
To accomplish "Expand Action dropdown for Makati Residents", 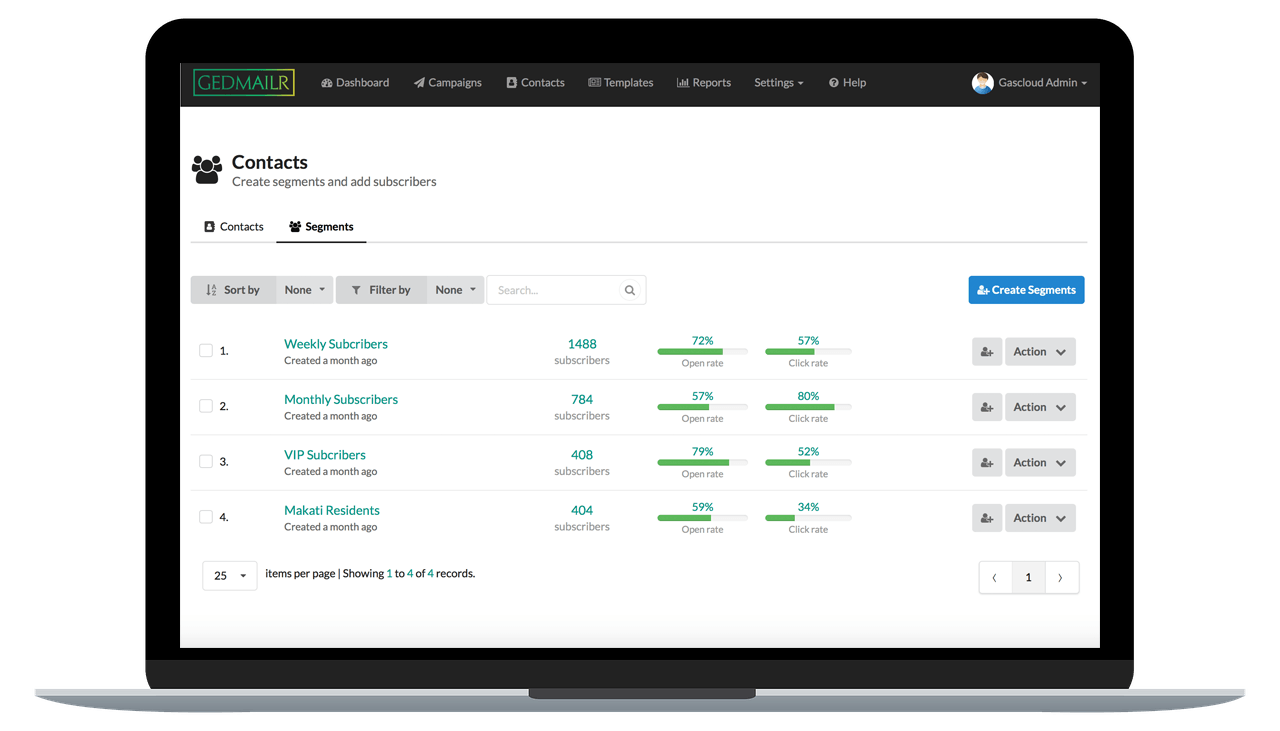I will pyautogui.click(x=1040, y=518).
